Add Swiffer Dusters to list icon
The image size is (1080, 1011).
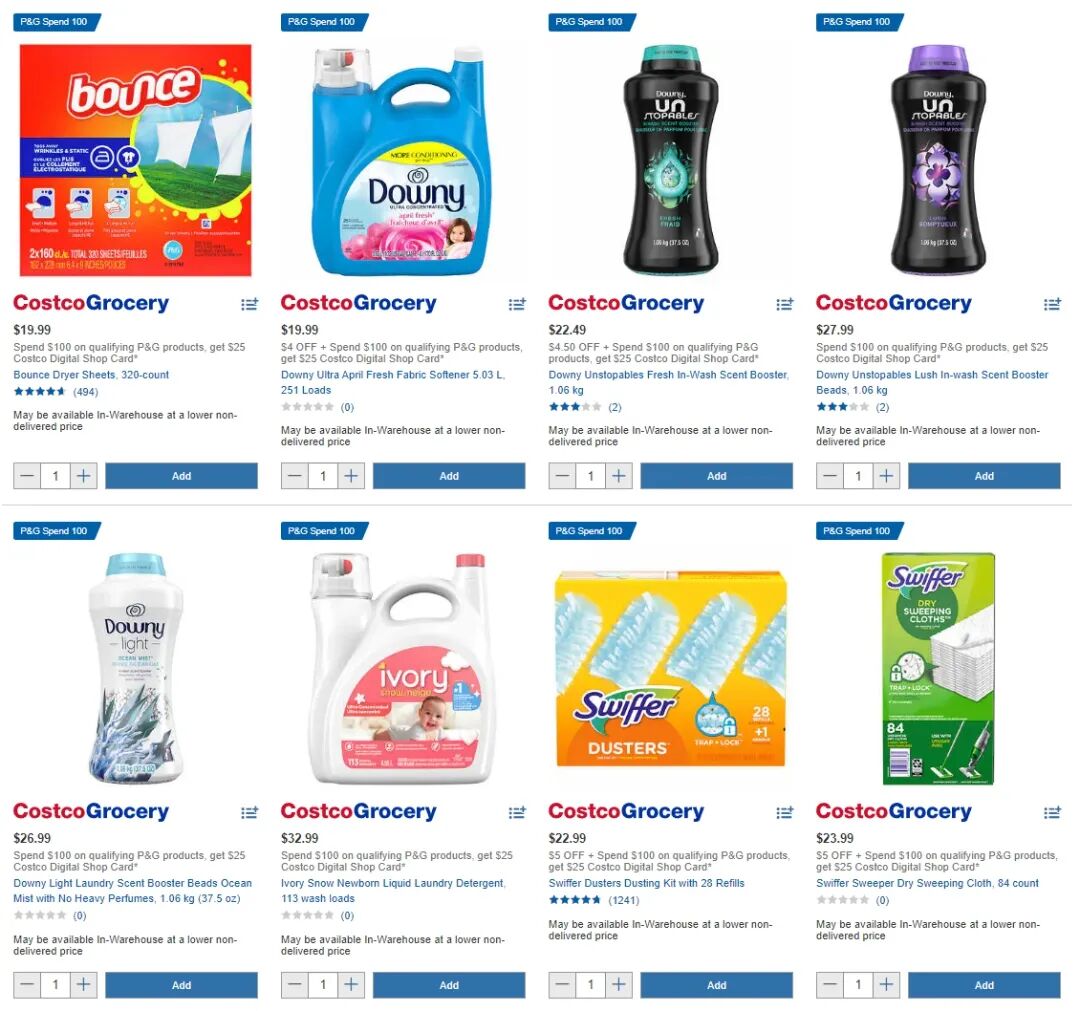coord(785,813)
